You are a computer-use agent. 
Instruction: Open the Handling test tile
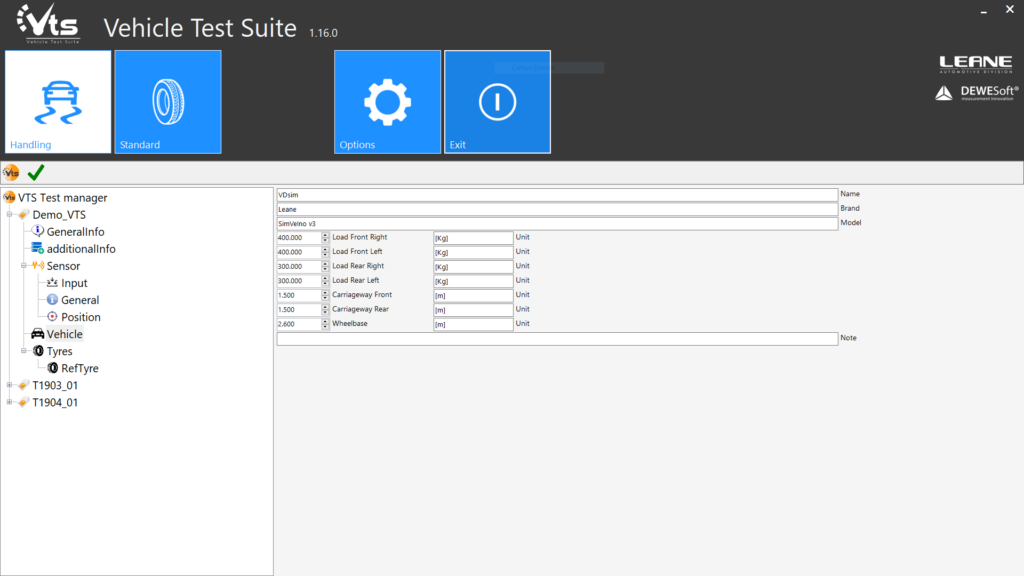(x=58, y=102)
